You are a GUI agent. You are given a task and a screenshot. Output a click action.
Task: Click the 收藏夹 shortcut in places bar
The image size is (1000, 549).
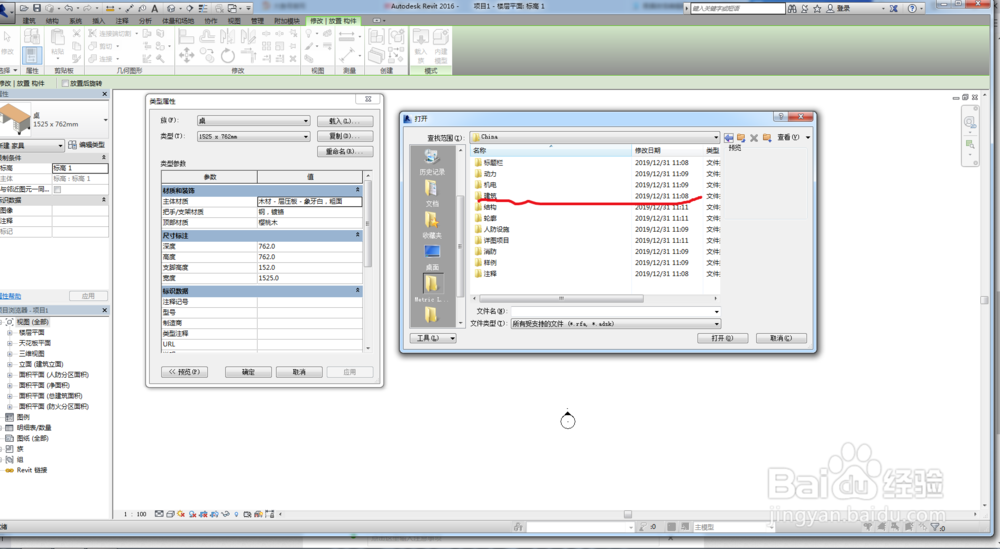click(x=432, y=225)
